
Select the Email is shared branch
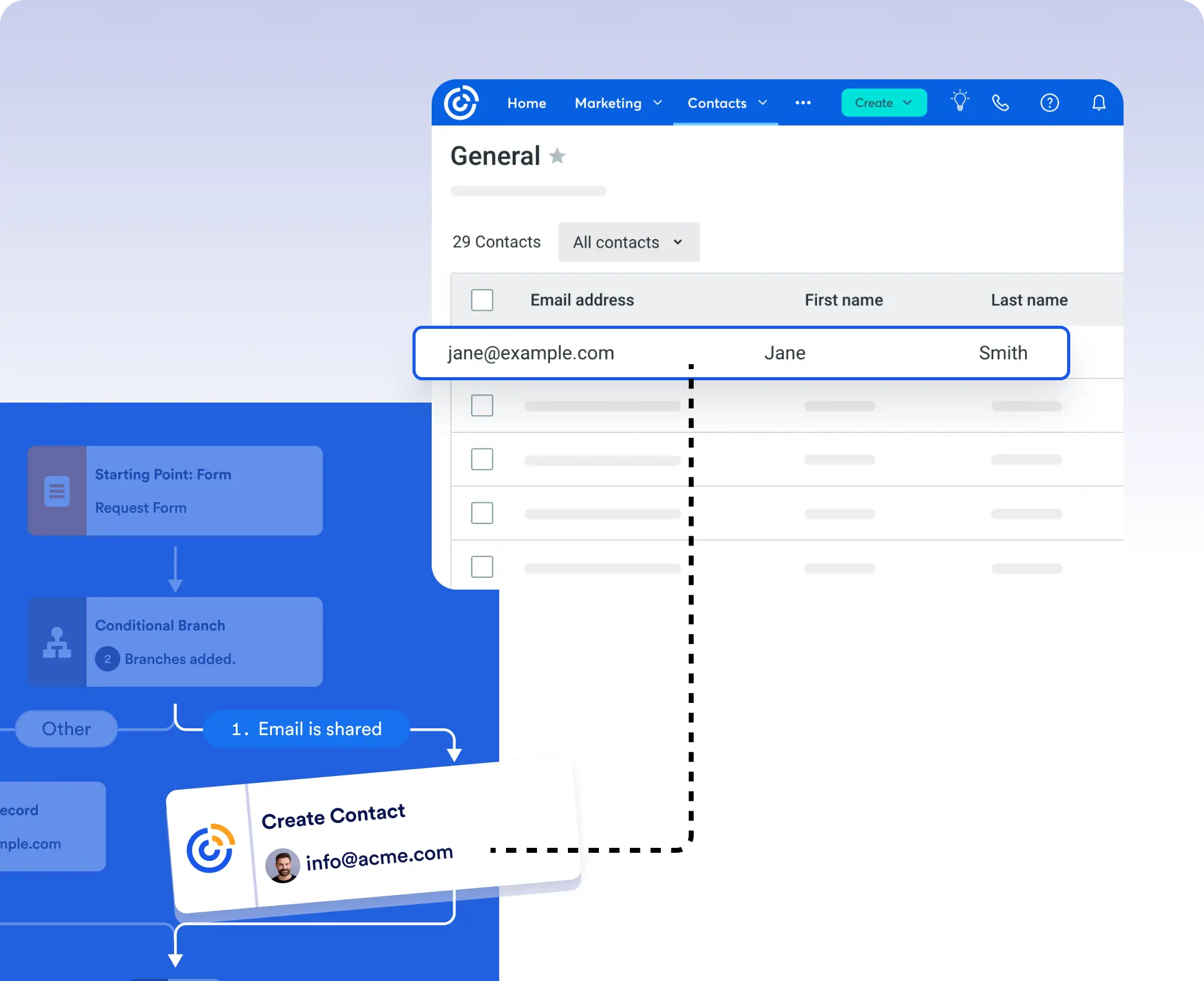pyautogui.click(x=307, y=729)
